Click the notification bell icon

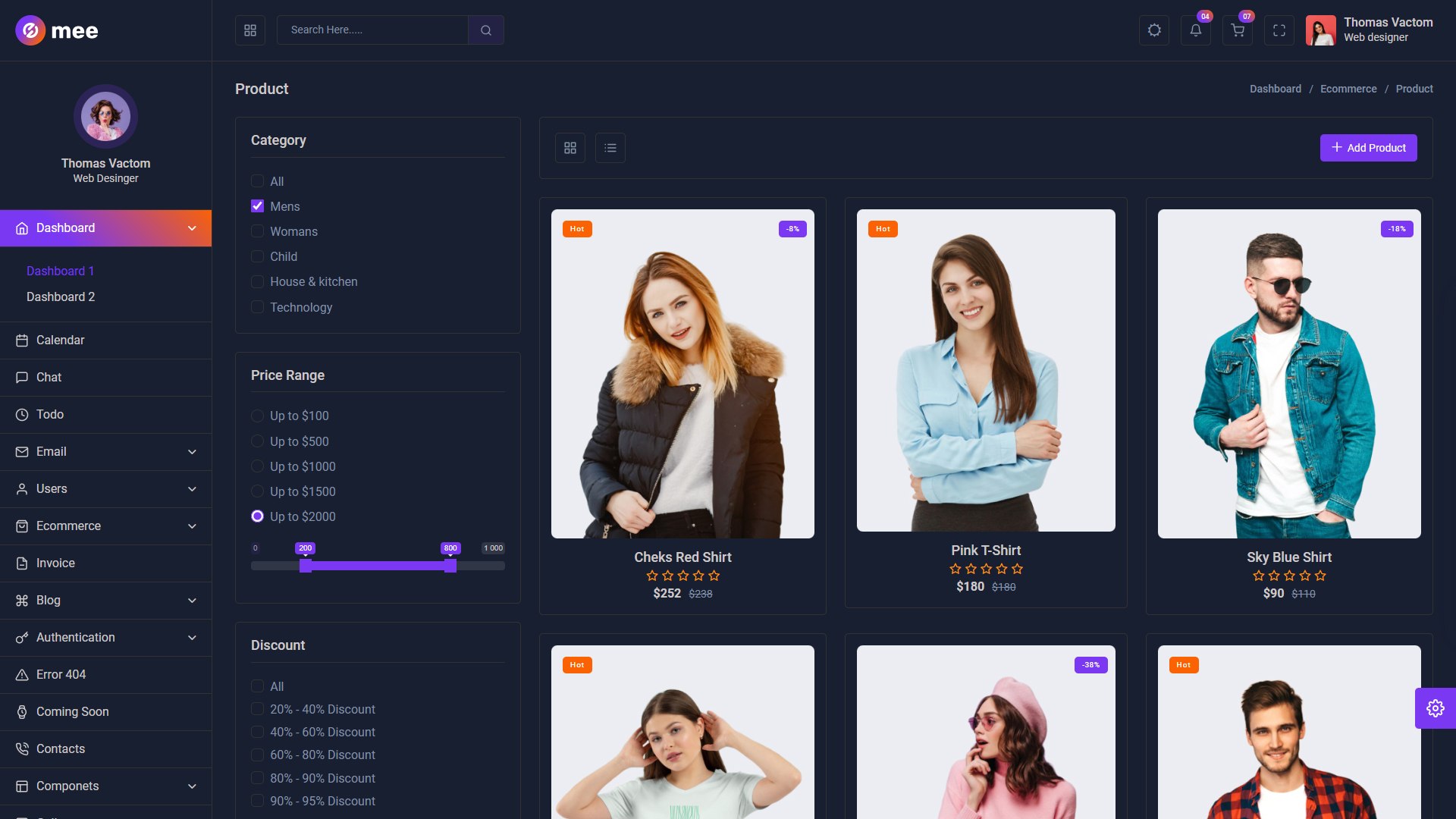(x=1195, y=30)
